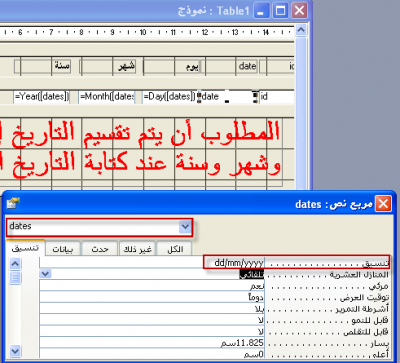Close the Table1 form window
The height and width of the screenshot is (363, 400).
tap(300, 11)
